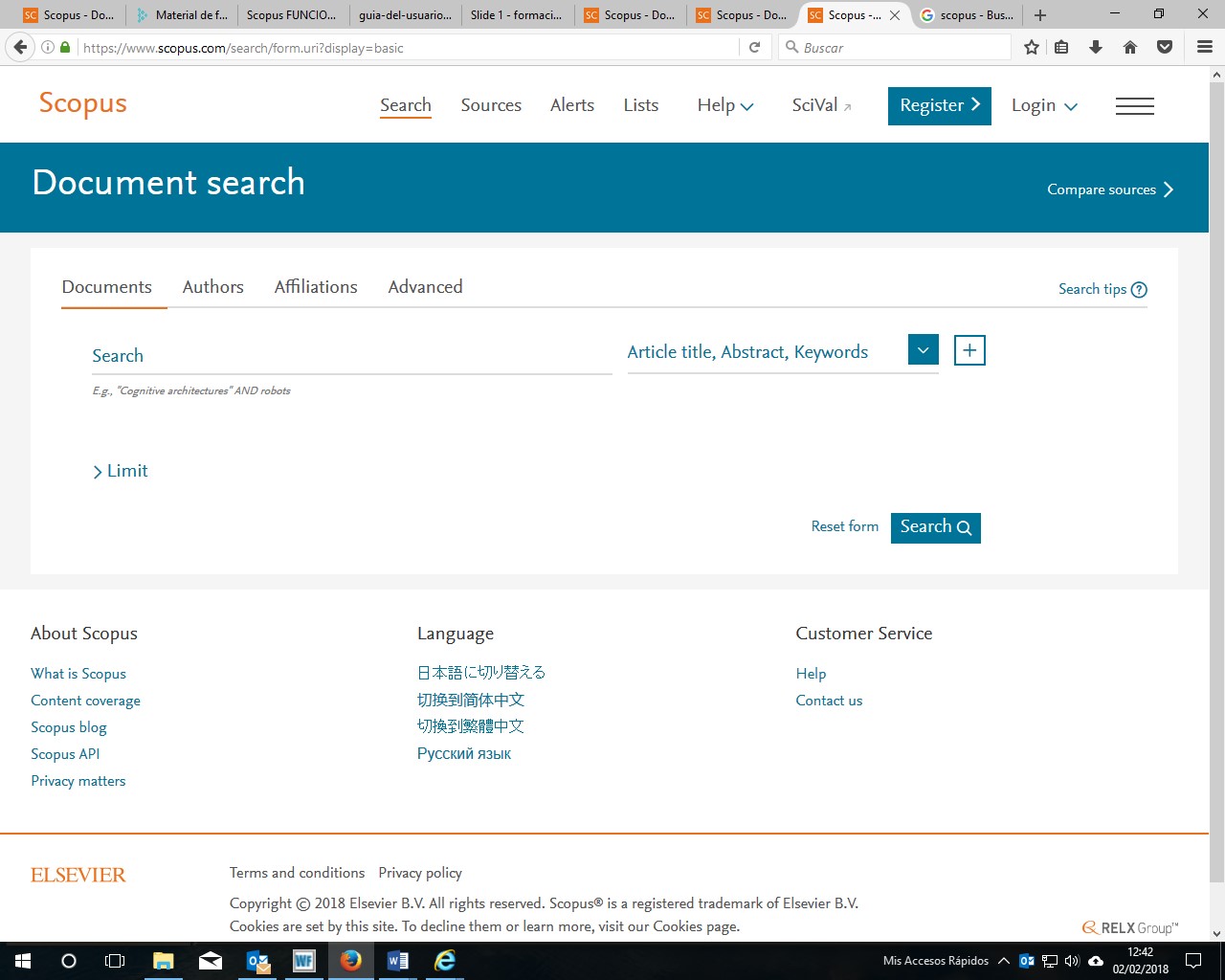
Task: Open Compare sources link
Action: (1110, 189)
